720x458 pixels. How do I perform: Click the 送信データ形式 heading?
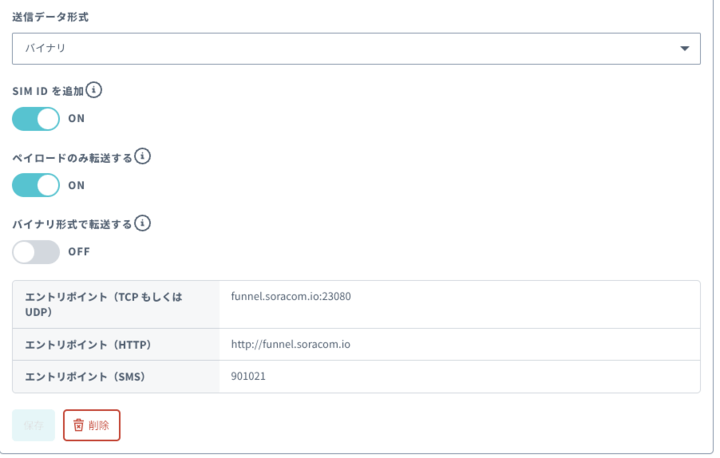[x=50, y=17]
